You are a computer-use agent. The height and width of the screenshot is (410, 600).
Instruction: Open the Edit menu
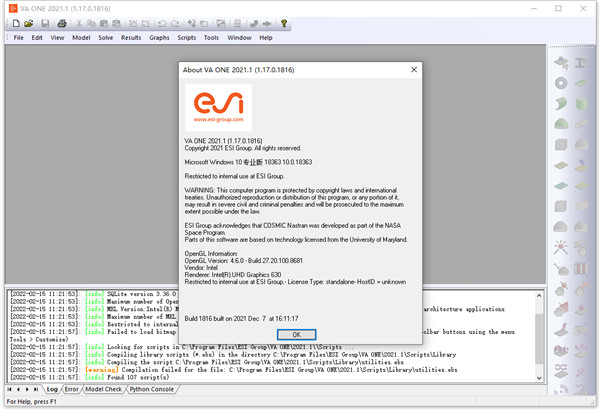(x=37, y=38)
